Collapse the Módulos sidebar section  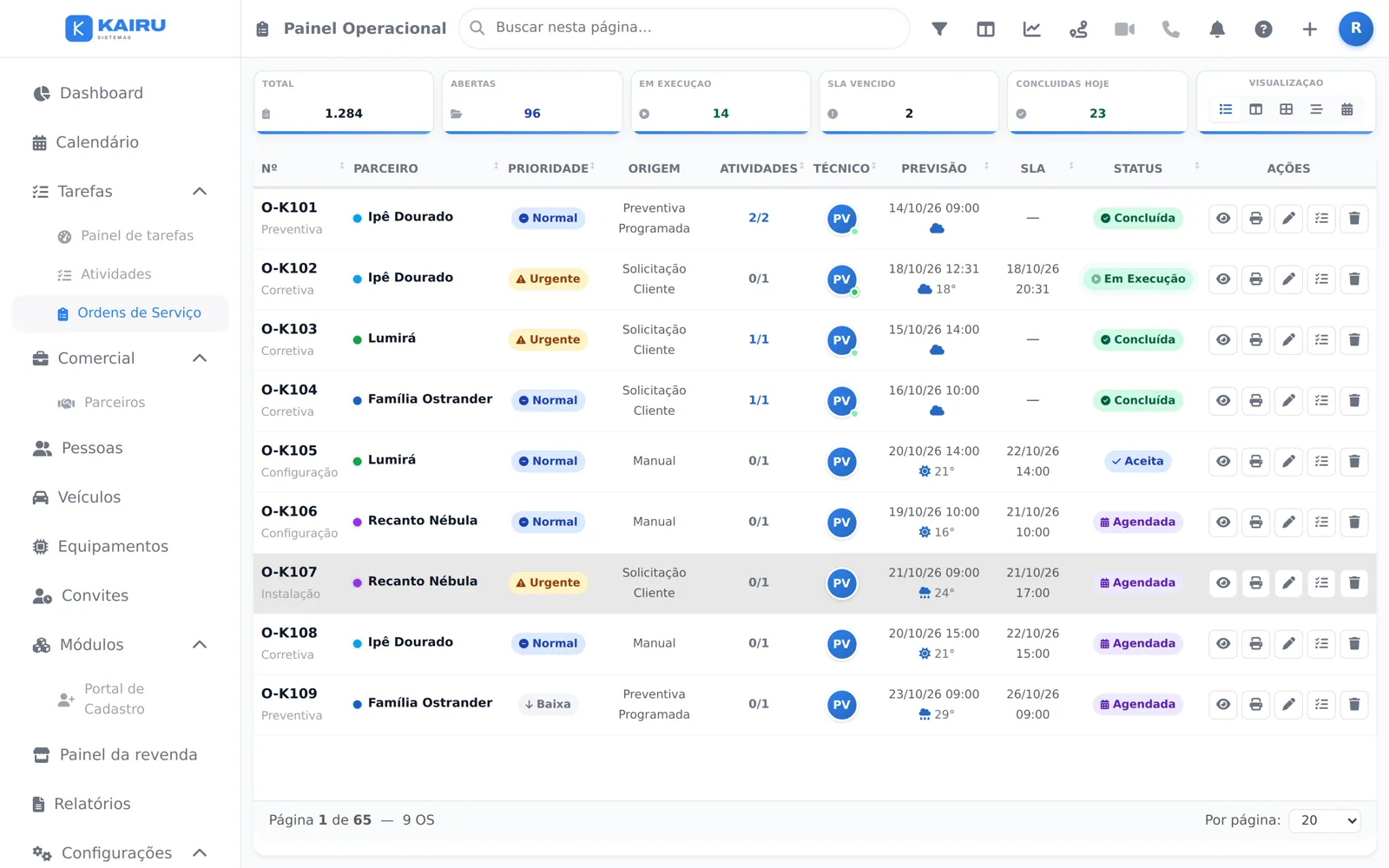pyautogui.click(x=200, y=644)
